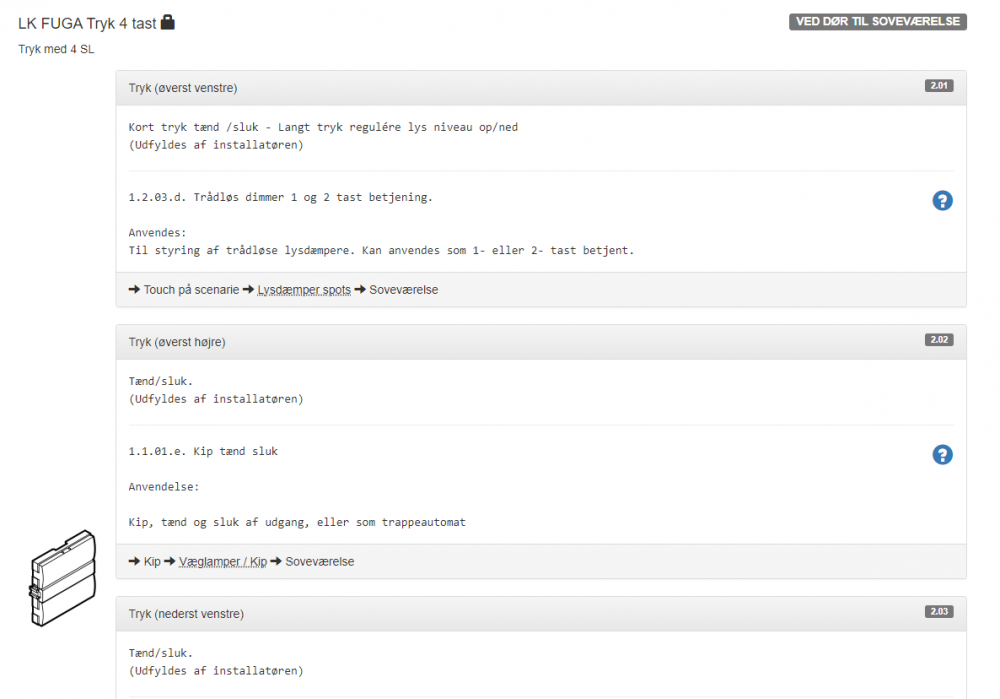1000x699 pixels.
Task: Click the 2.02 badge
Action: pos(939,340)
